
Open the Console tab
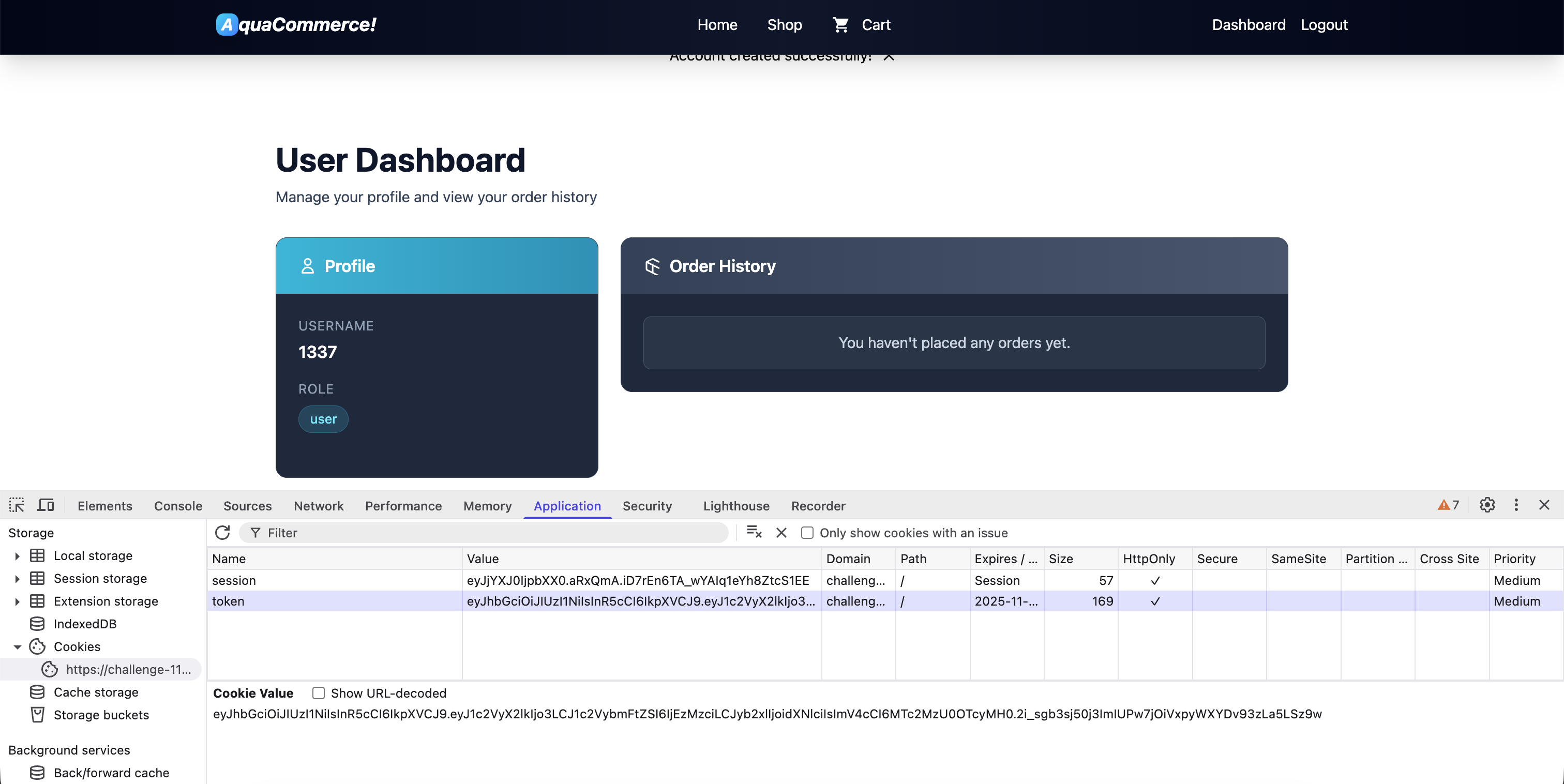click(x=178, y=506)
